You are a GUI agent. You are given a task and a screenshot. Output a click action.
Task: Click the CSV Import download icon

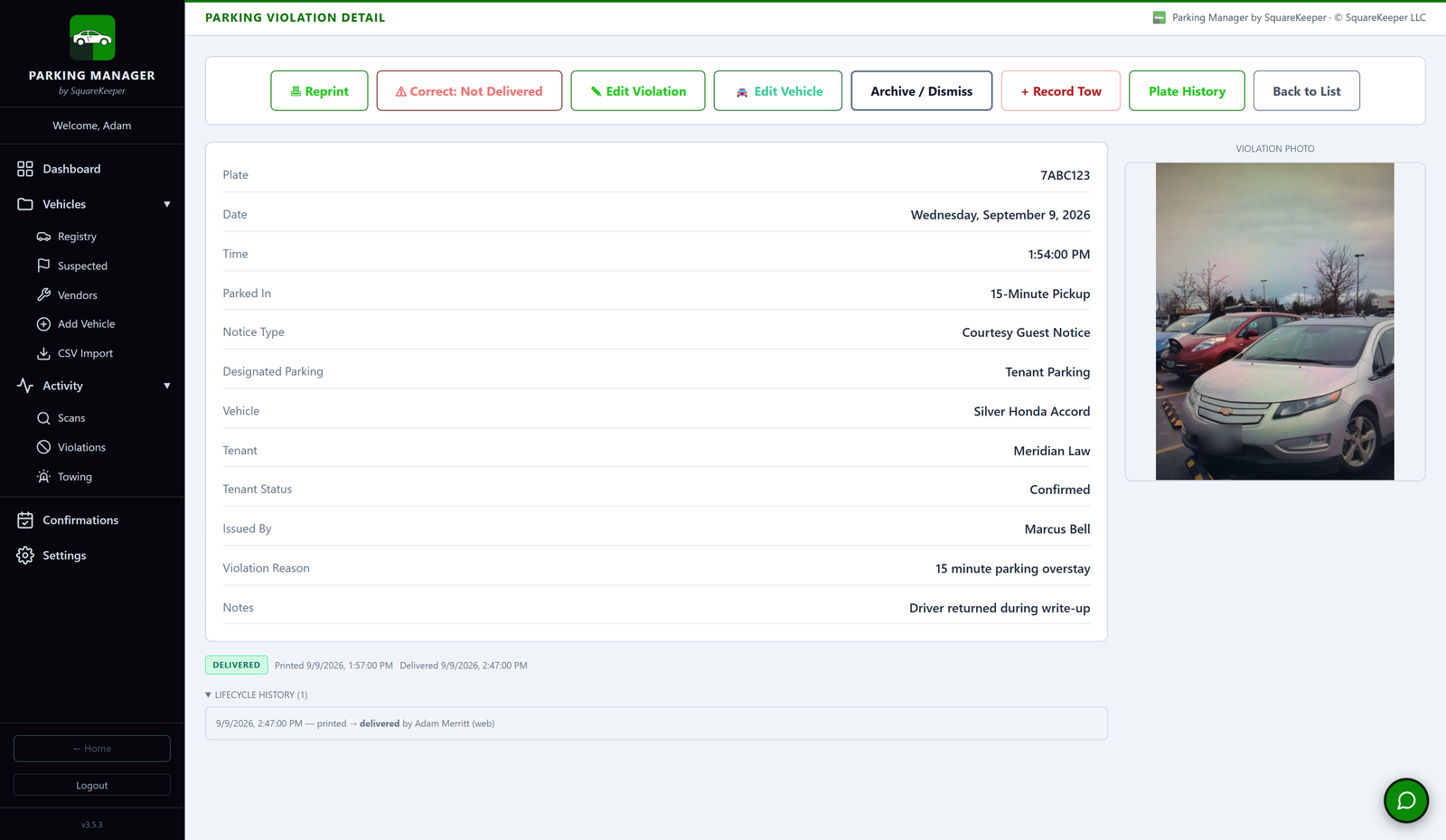tap(43, 353)
